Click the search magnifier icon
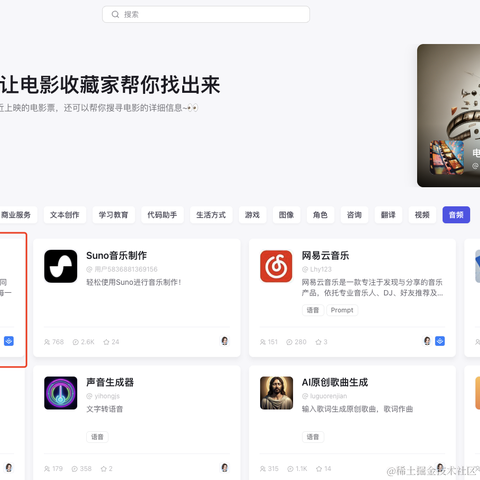This screenshot has width=480, height=480. 115,14
